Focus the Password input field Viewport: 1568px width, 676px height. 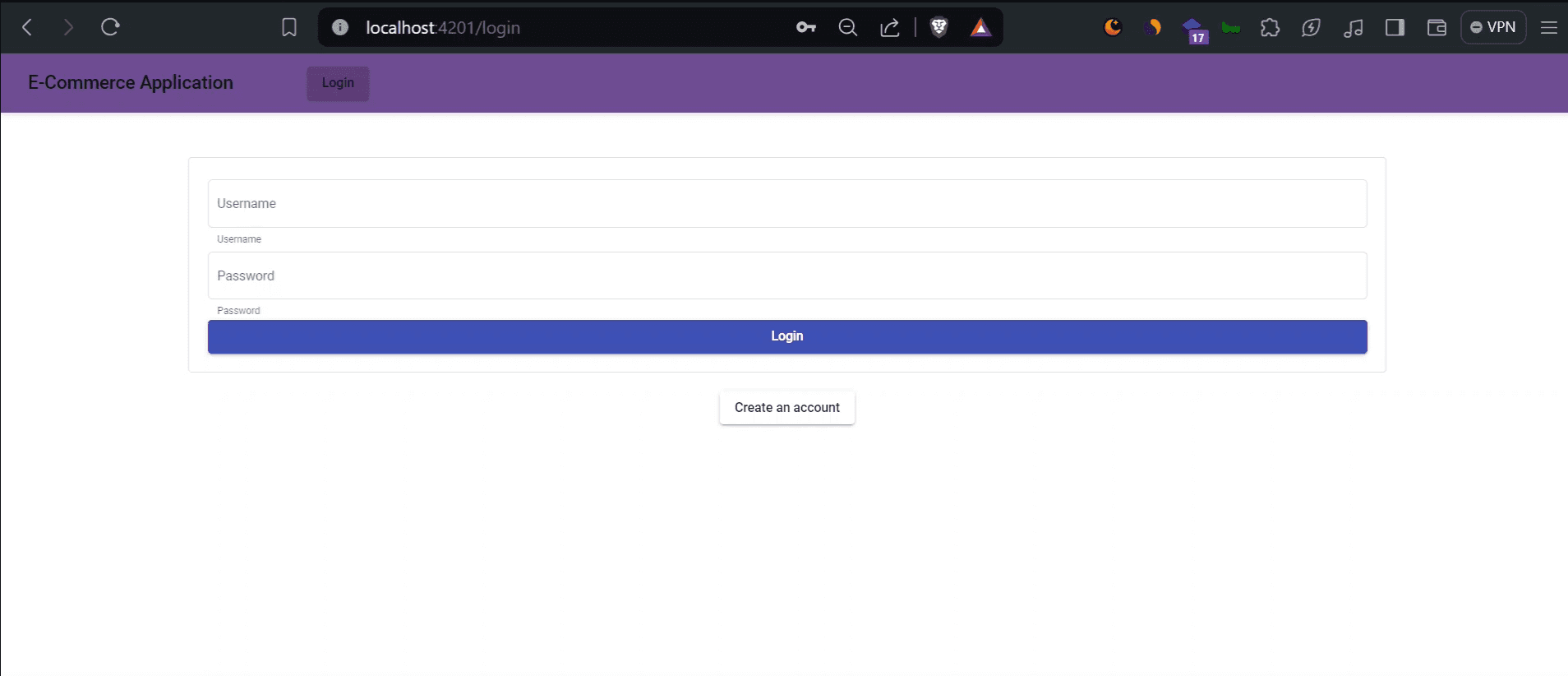(787, 275)
